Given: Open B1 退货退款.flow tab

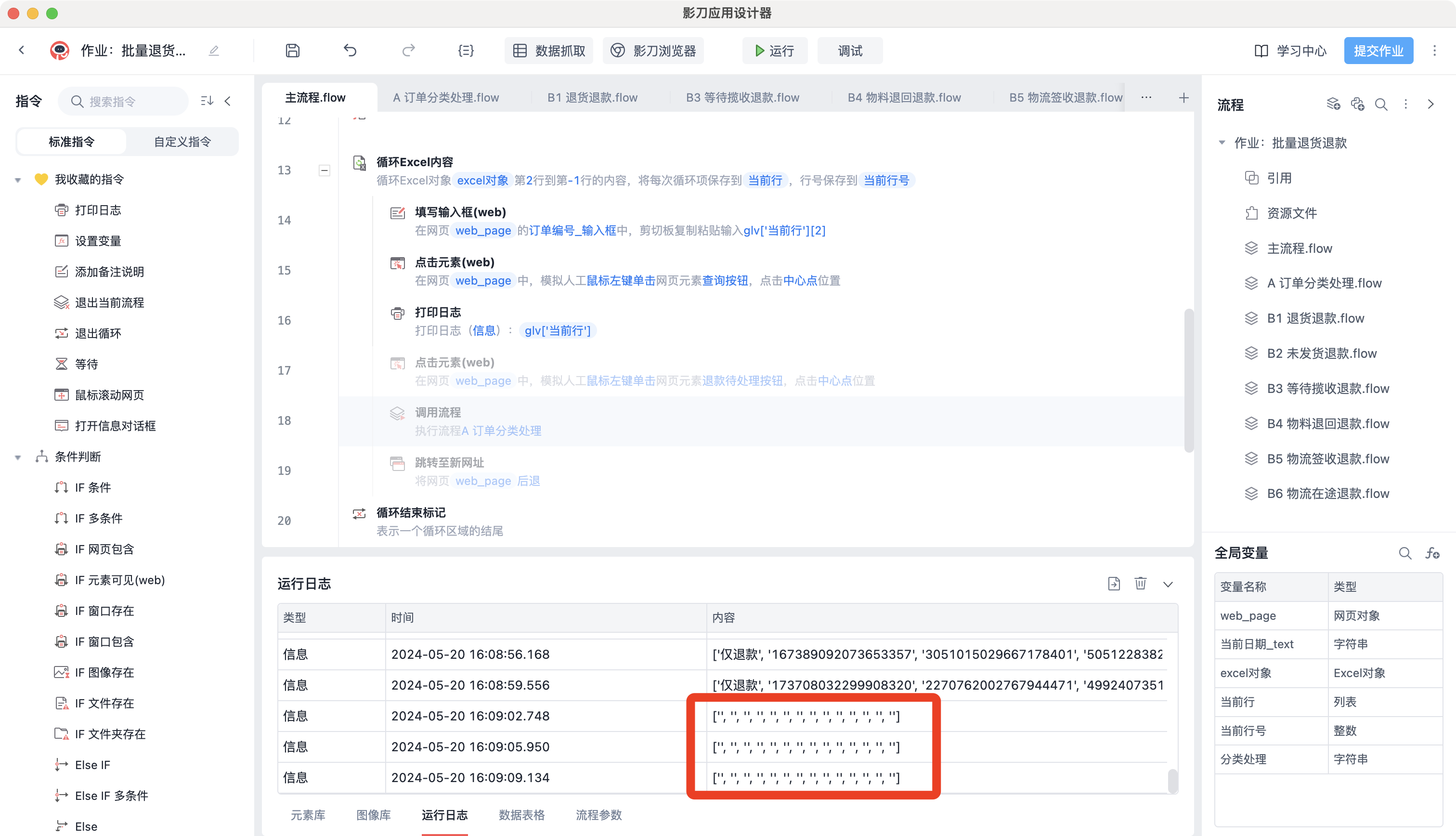Looking at the screenshot, I should click(592, 98).
